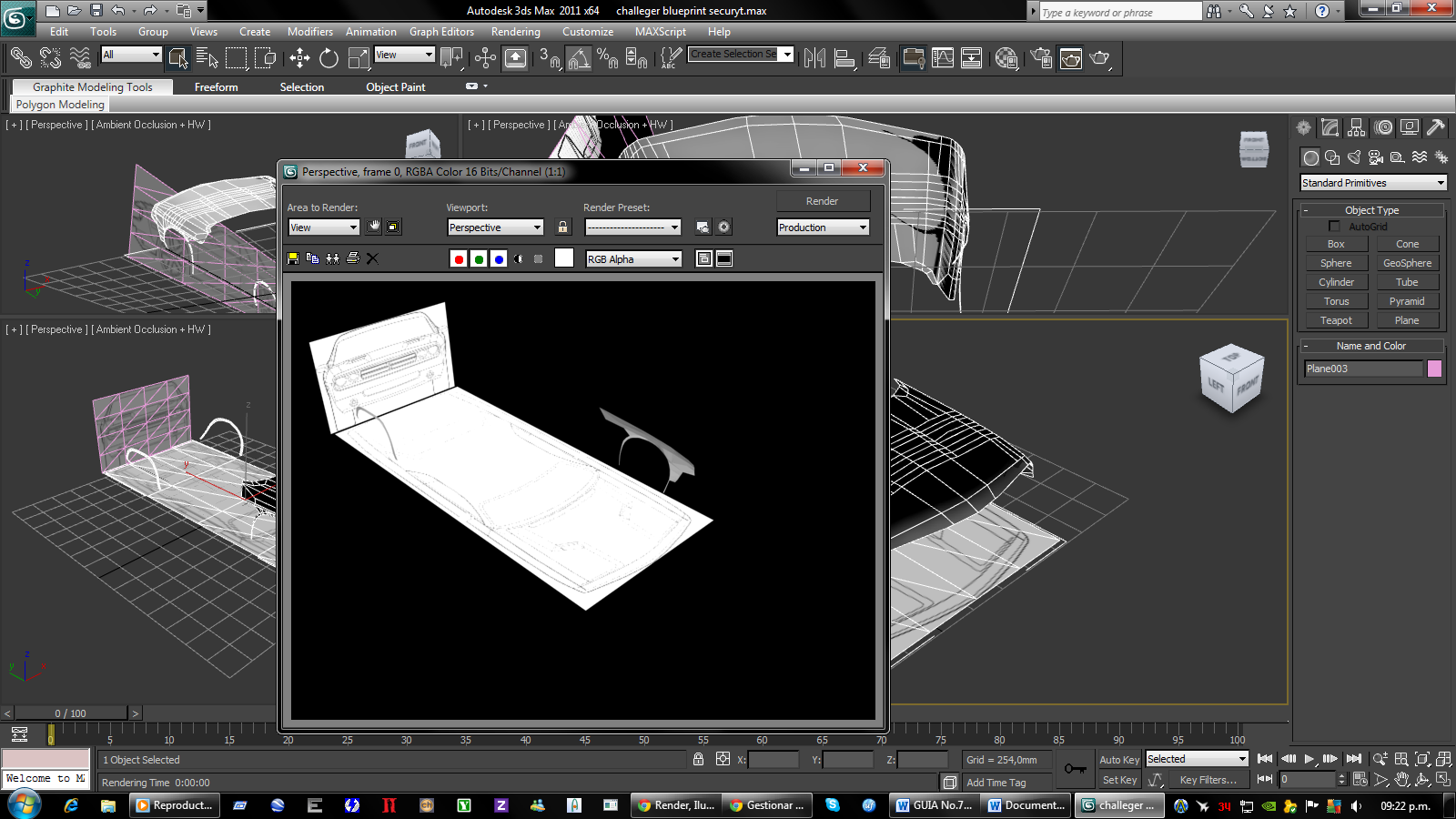Click the Mirror tool icon
This screenshot has height=819, width=1456.
[814, 58]
